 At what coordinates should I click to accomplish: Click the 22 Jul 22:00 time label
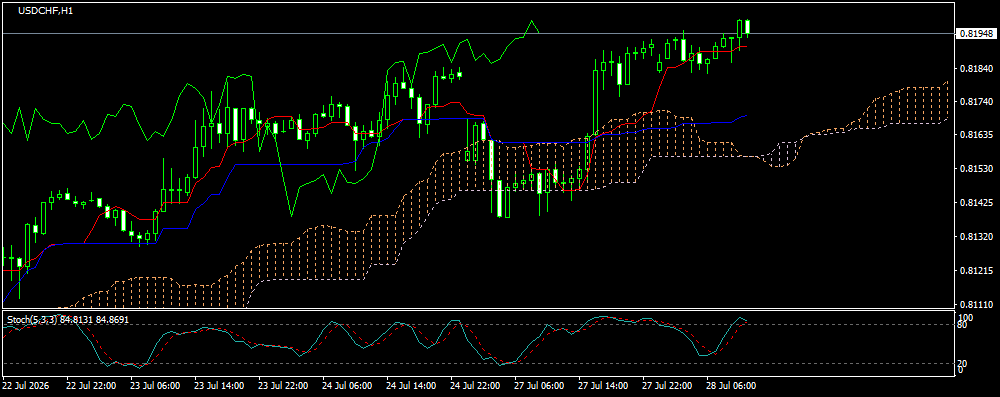pos(91,386)
